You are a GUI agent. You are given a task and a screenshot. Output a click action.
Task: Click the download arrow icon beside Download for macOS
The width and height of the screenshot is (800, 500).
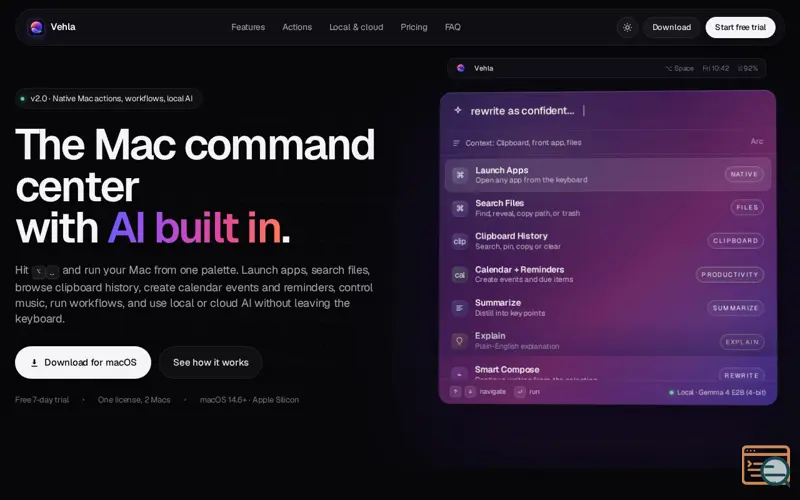coord(34,363)
